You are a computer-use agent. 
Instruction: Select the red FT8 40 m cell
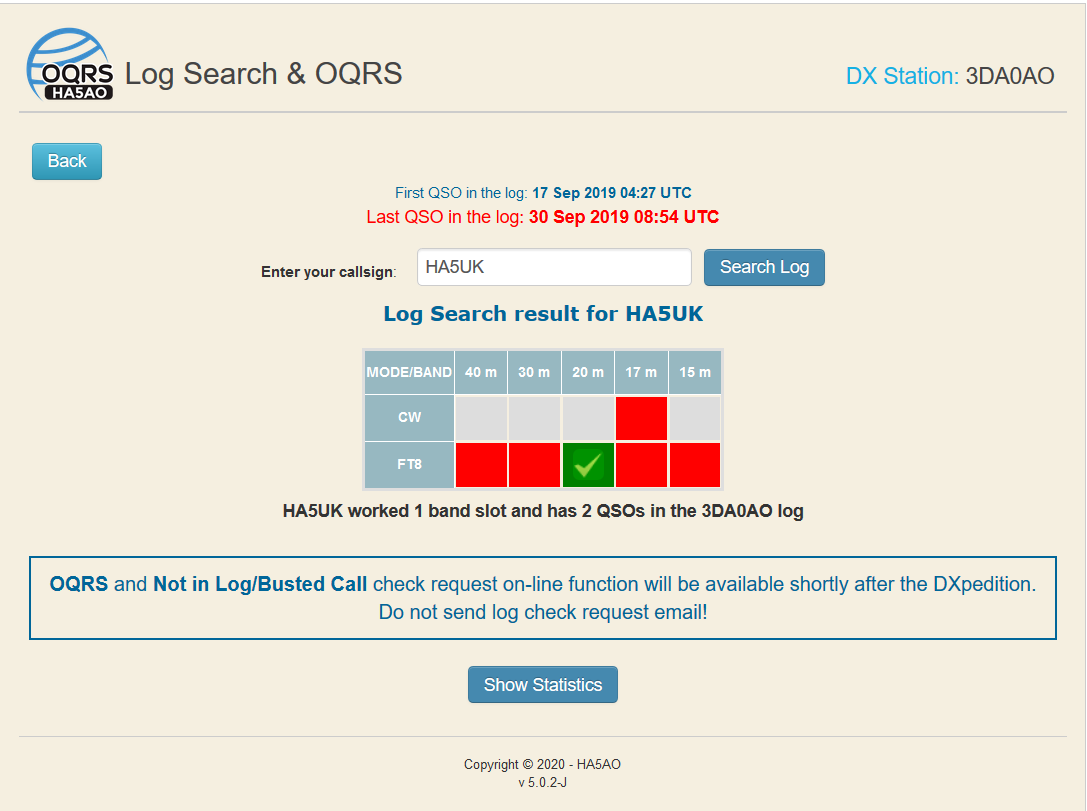480,465
